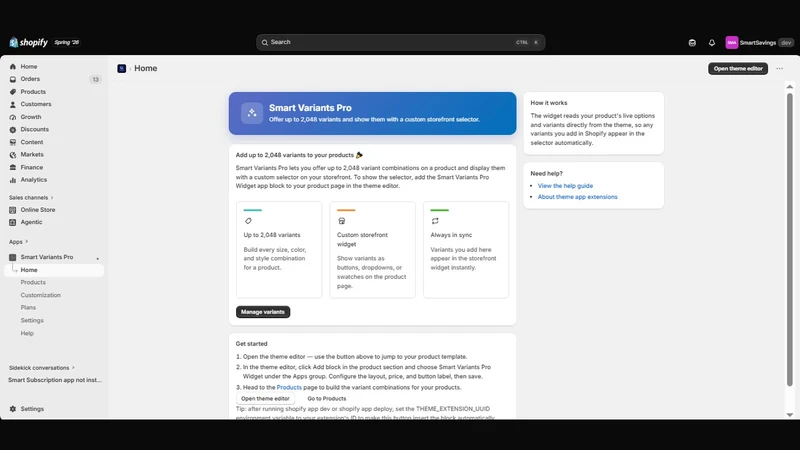800x450 pixels.
Task: Follow the Products link in step 3
Action: 289,387
